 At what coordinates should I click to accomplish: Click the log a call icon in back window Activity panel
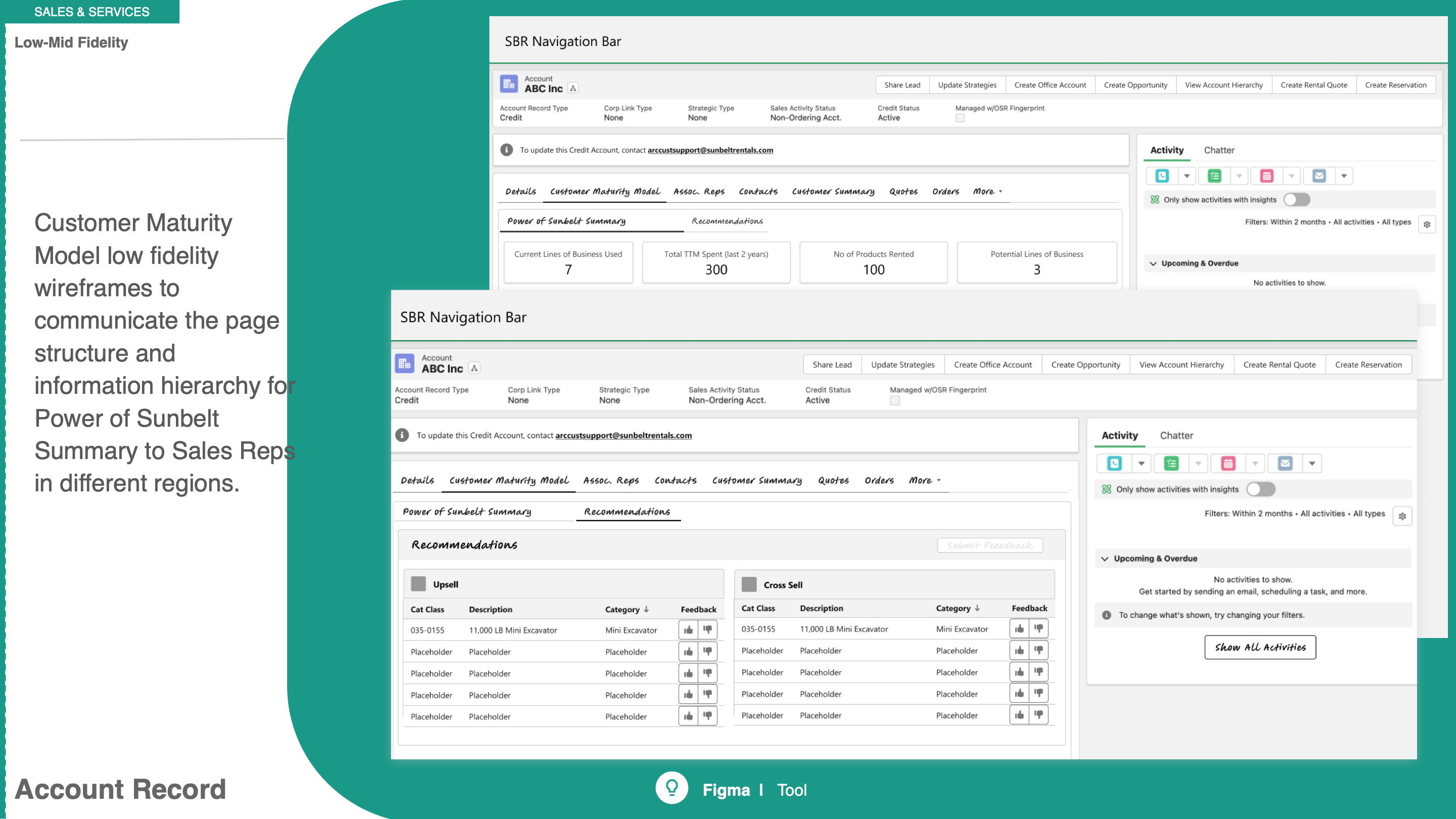(1162, 176)
